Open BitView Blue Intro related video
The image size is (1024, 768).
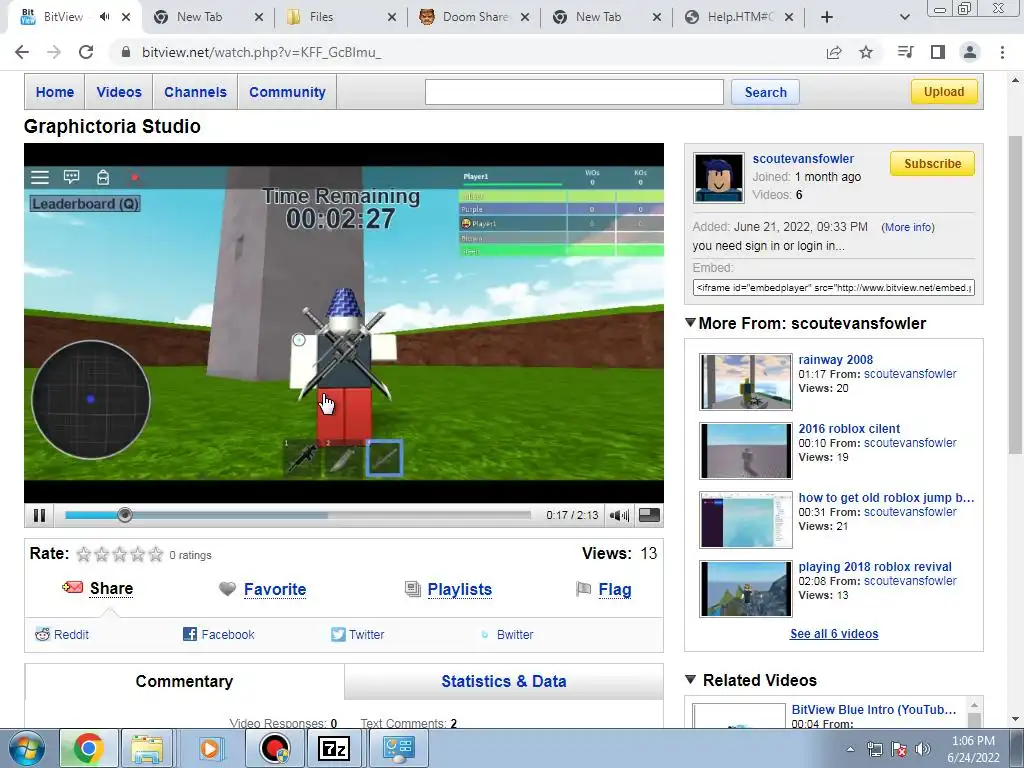click(x=873, y=710)
